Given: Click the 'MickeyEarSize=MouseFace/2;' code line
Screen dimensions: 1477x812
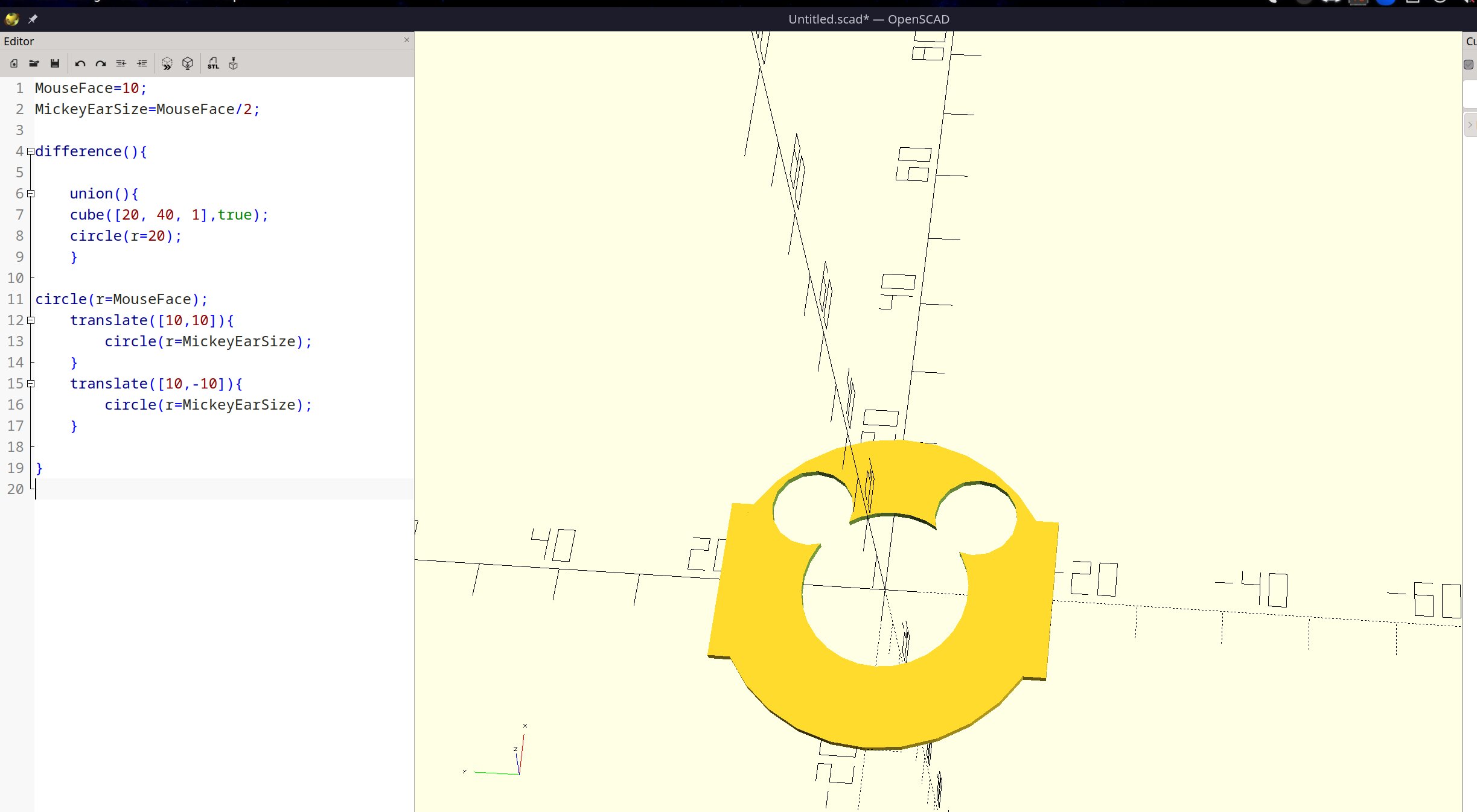Looking at the screenshot, I should click(147, 109).
